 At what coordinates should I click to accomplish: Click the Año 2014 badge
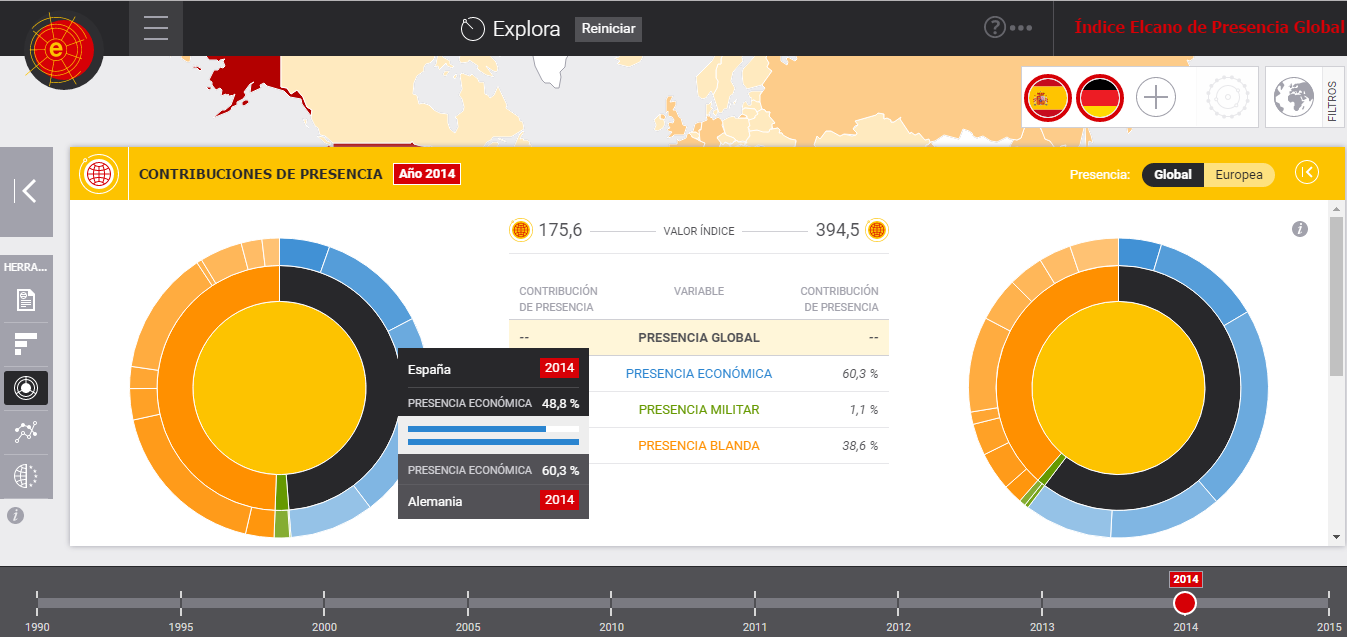[427, 174]
